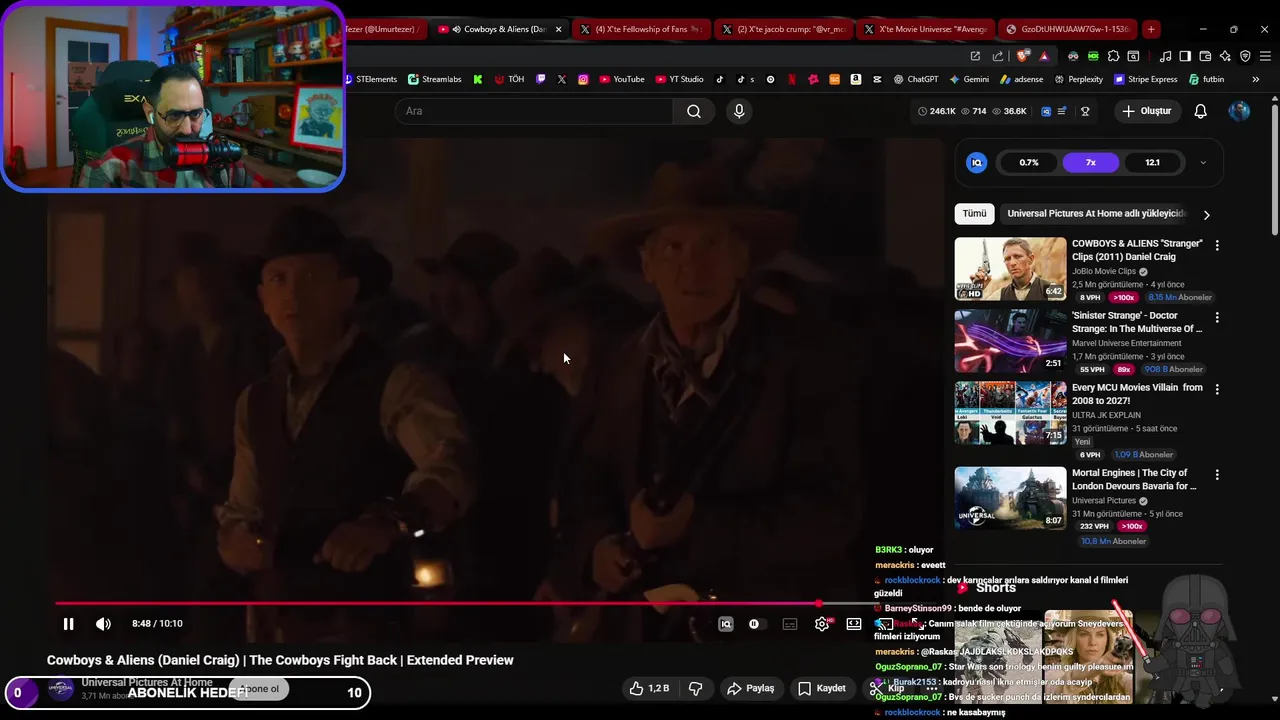Click the trophy icon in vidIQ bar
The width and height of the screenshot is (1280, 720).
1085,111
